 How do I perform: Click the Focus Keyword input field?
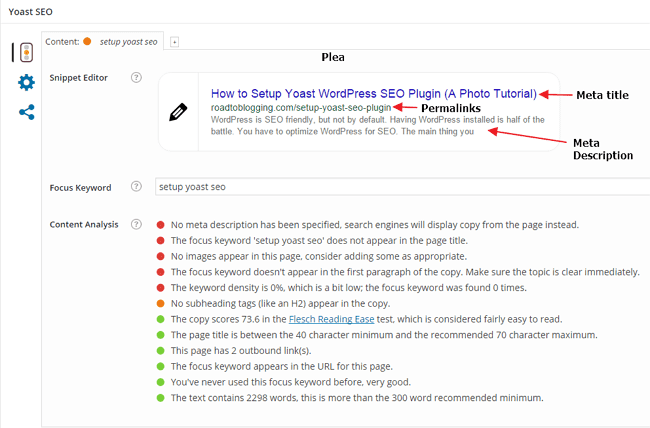tap(402, 187)
